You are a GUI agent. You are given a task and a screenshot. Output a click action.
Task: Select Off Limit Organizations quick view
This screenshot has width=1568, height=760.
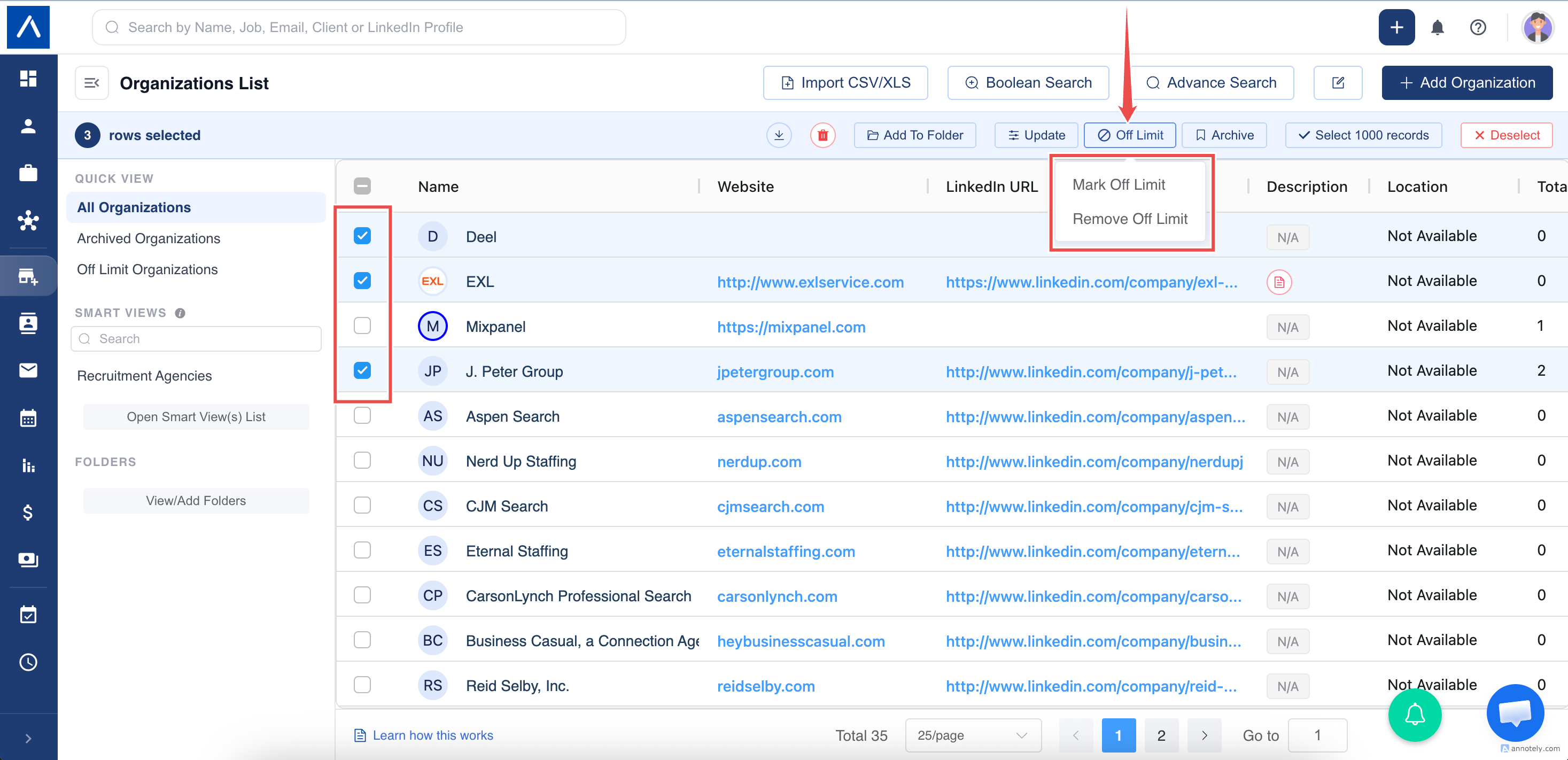click(x=148, y=269)
